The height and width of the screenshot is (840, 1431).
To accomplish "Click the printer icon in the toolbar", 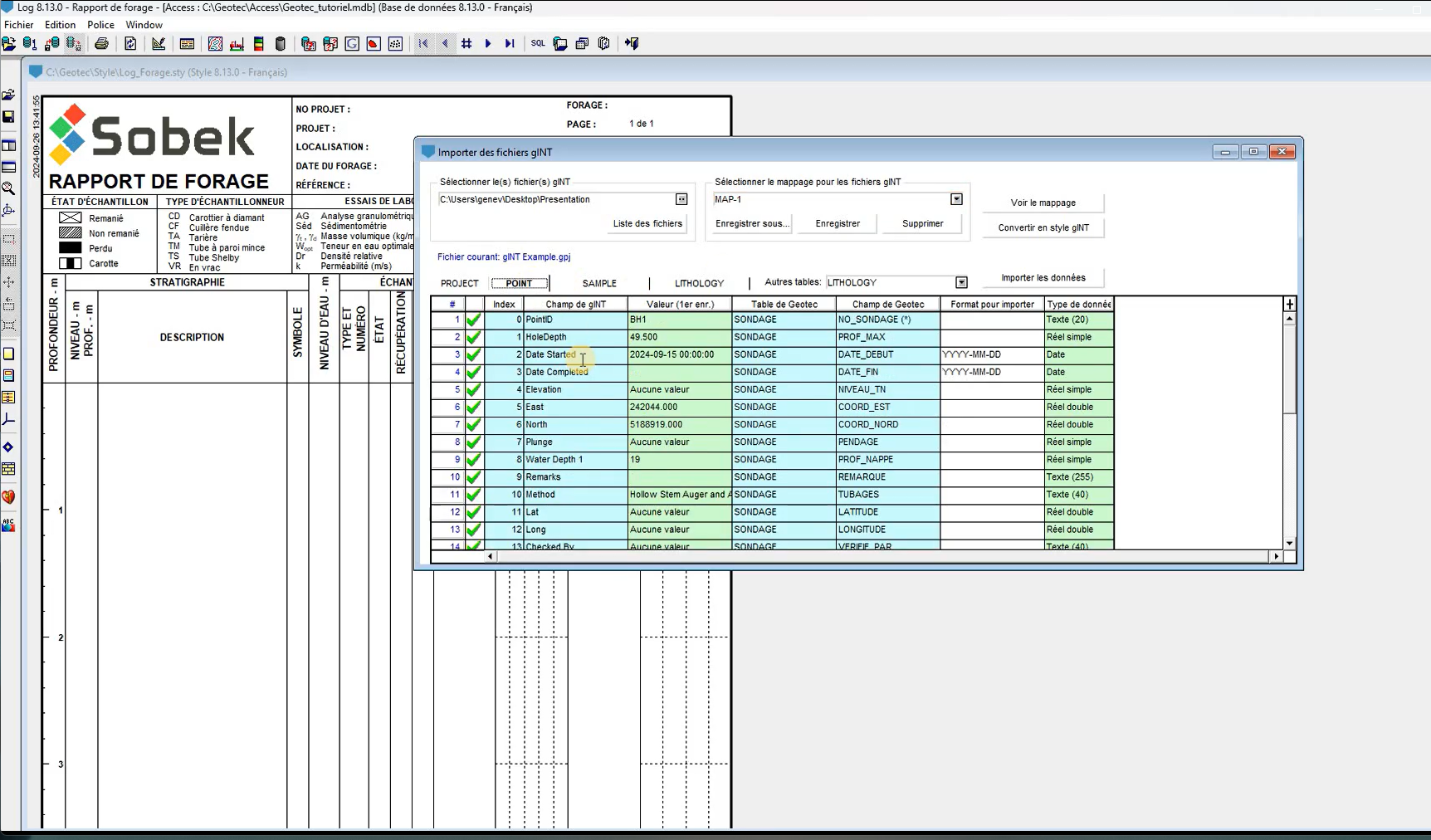I will [101, 44].
